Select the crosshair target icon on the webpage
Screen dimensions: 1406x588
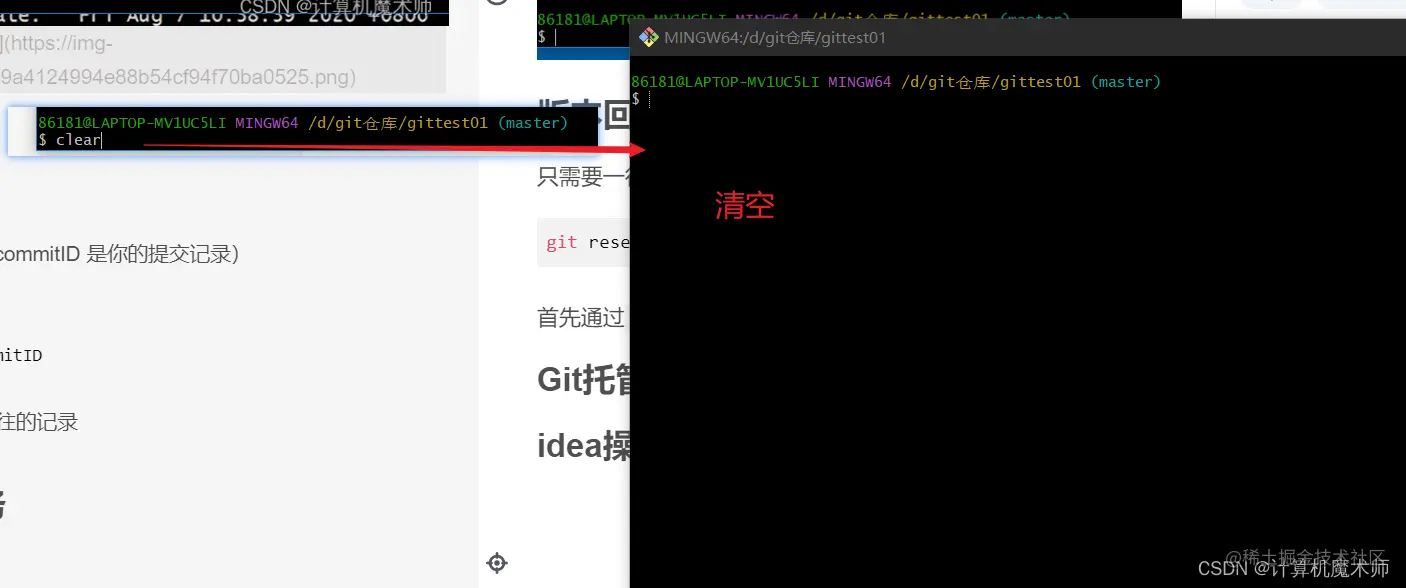(x=497, y=563)
